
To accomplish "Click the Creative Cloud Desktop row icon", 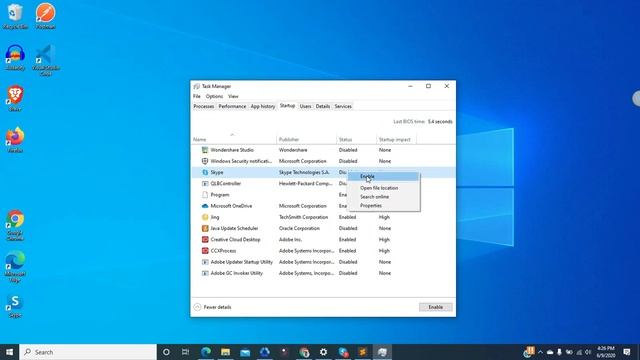I will (205, 240).
